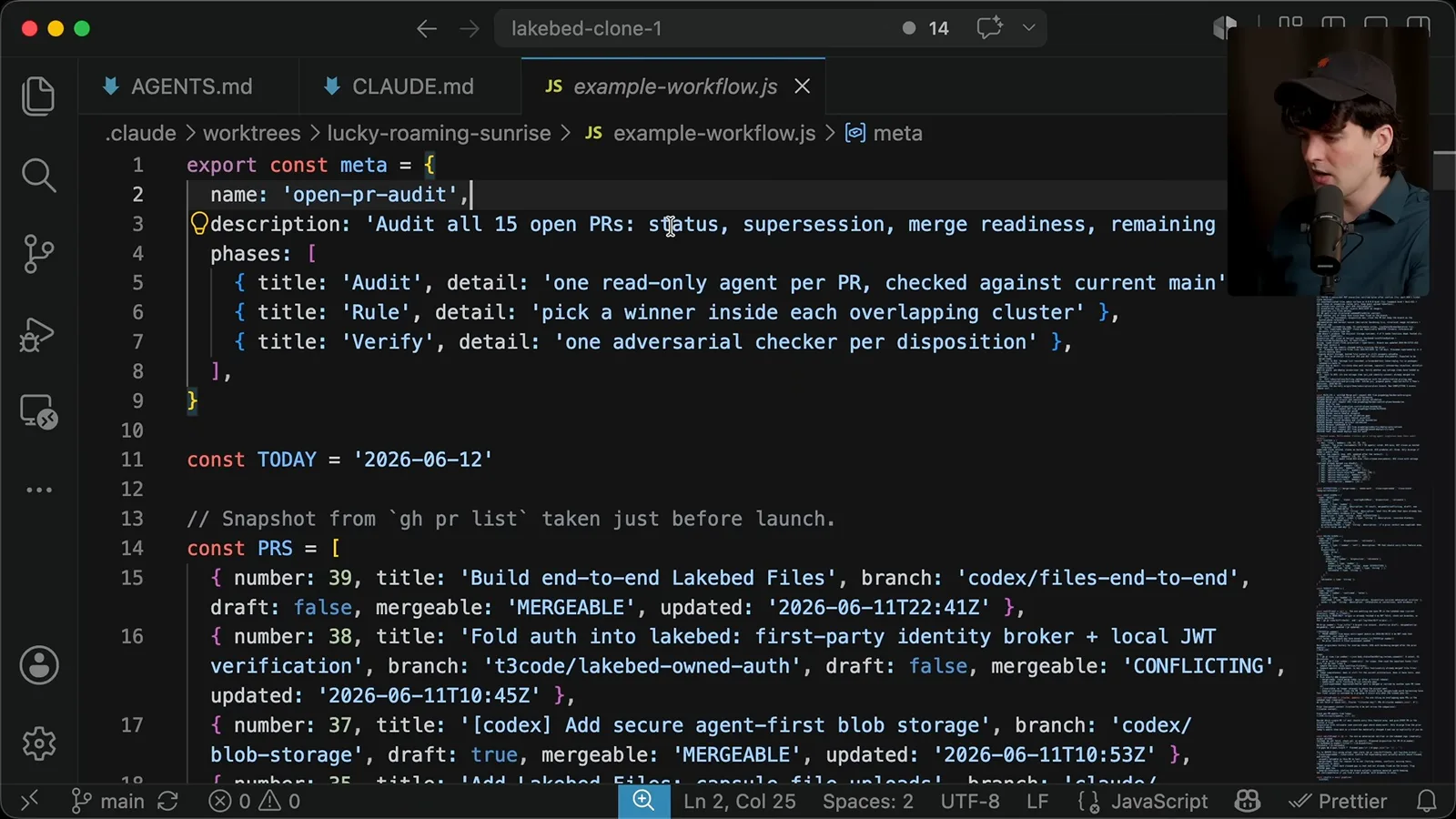Click the .claude breadcrumb segment
Viewport: 1456px width, 819px height.
tap(141, 133)
